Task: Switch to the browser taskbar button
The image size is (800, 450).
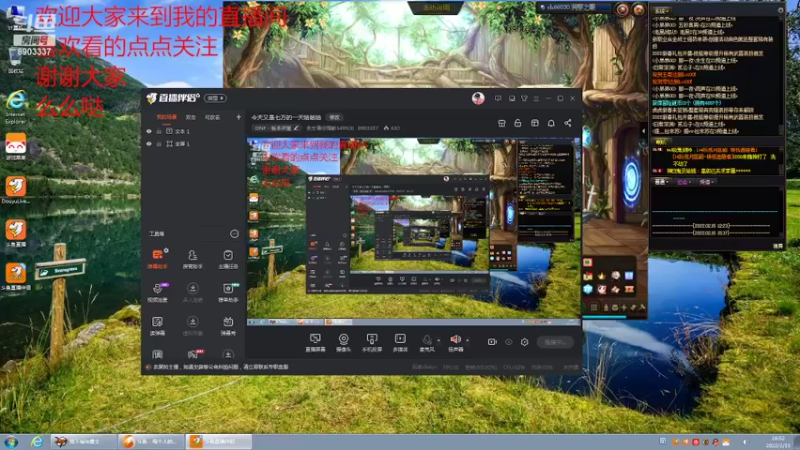Action: point(151,442)
